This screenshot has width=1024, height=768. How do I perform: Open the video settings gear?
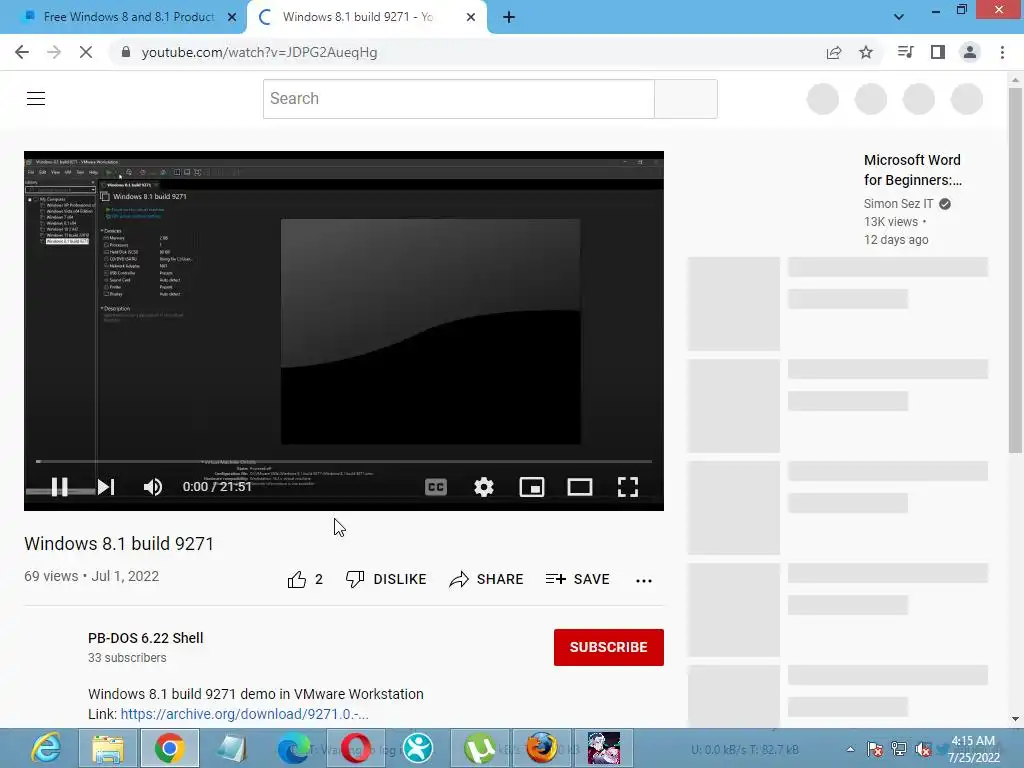point(484,487)
